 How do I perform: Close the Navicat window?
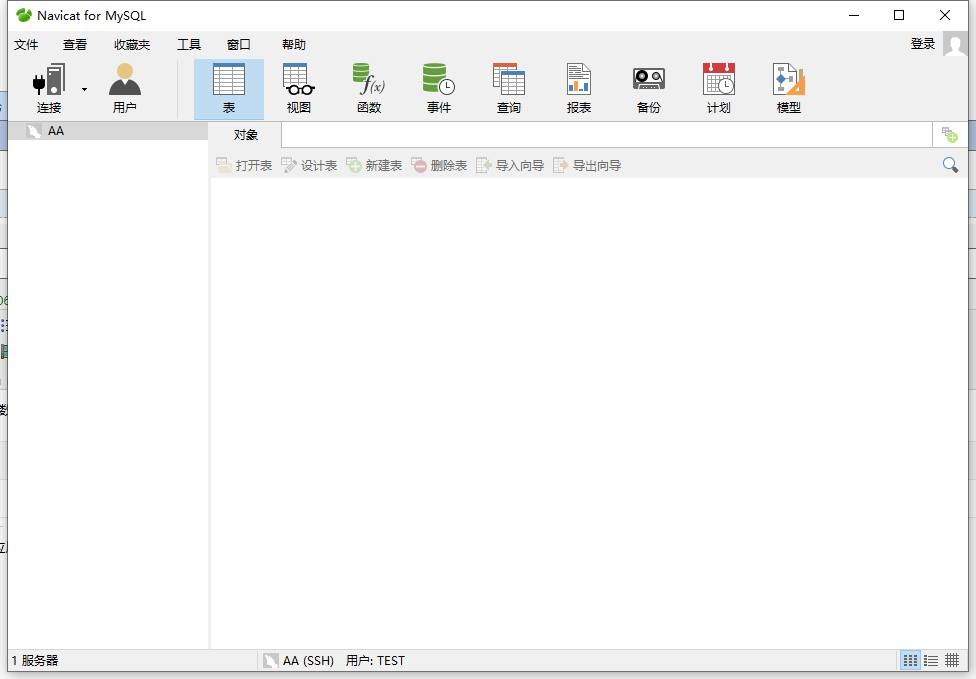[x=945, y=15]
